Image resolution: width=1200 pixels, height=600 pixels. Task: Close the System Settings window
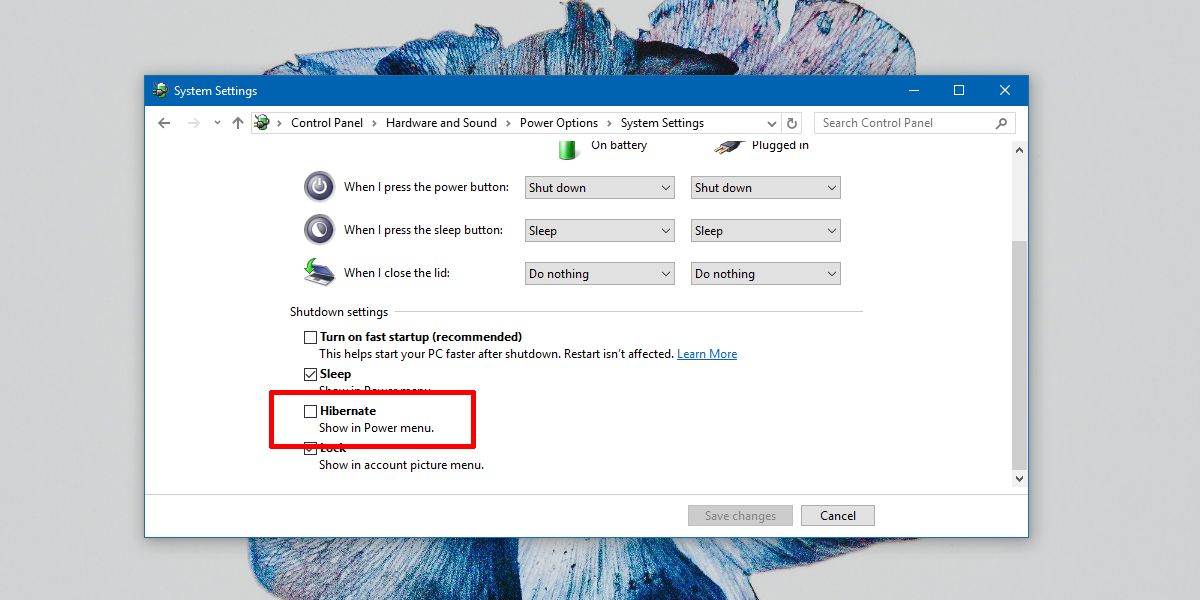point(1005,90)
